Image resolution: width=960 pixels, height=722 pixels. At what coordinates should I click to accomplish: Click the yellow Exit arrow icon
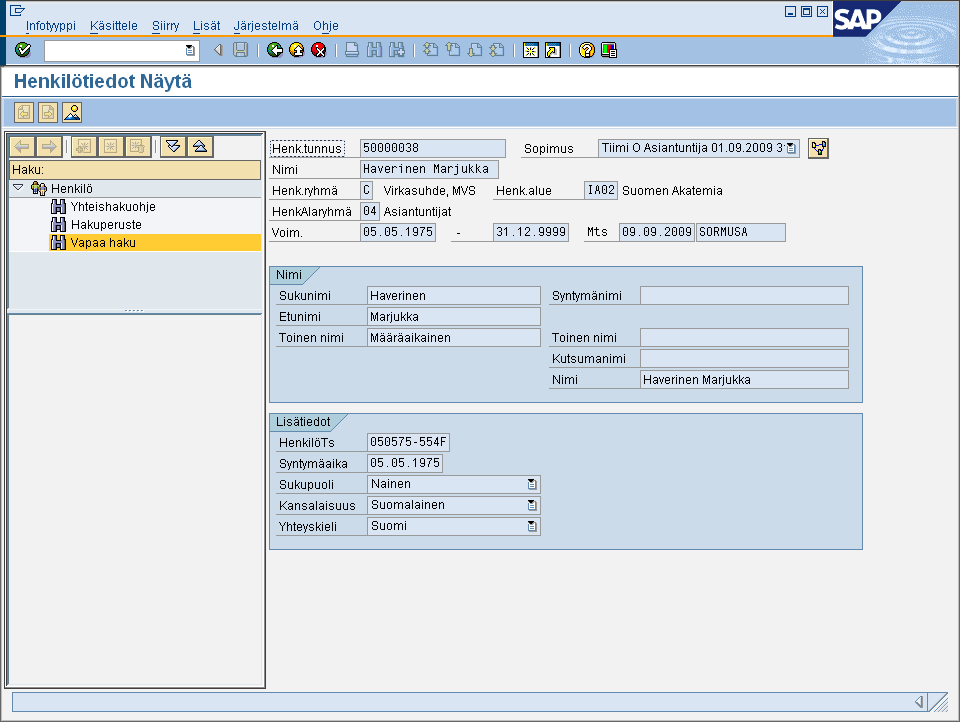point(297,50)
